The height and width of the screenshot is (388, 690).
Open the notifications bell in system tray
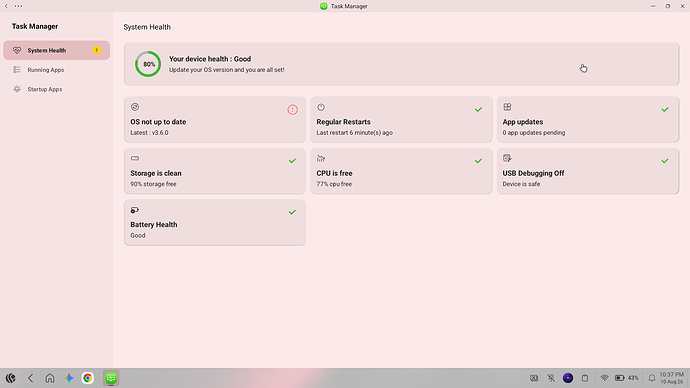(652, 378)
